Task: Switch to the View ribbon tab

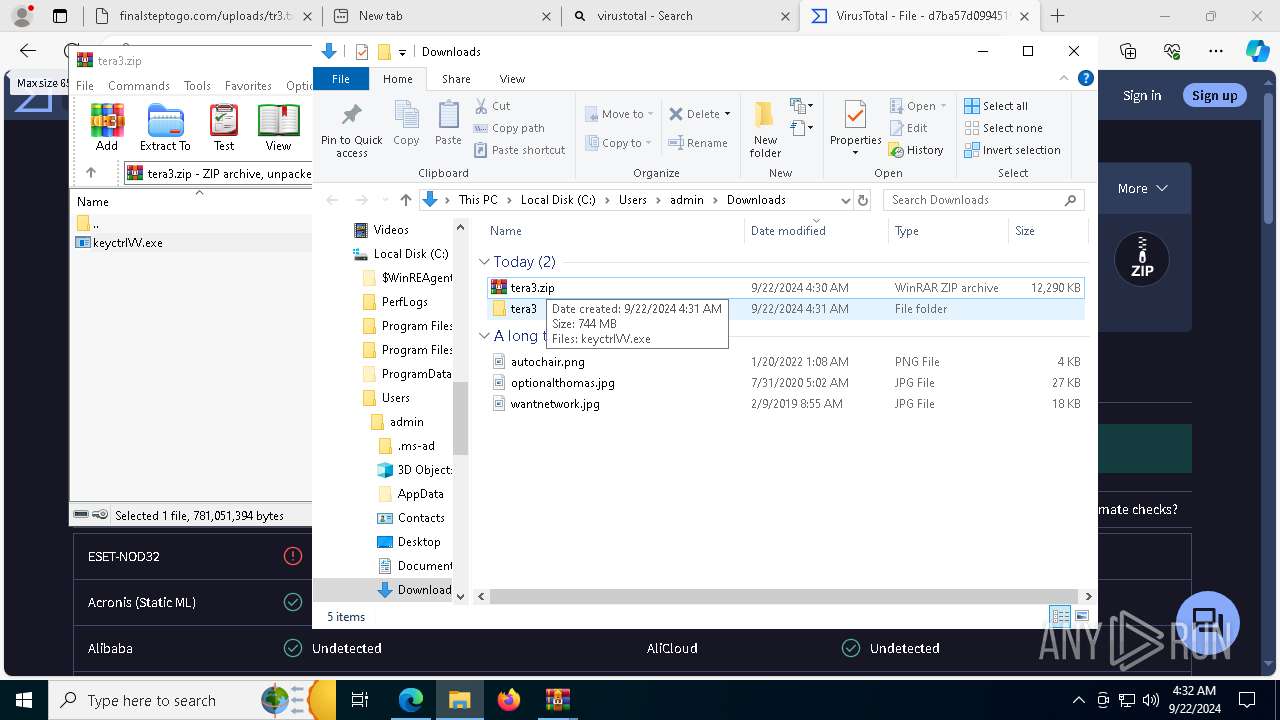Action: tap(512, 79)
